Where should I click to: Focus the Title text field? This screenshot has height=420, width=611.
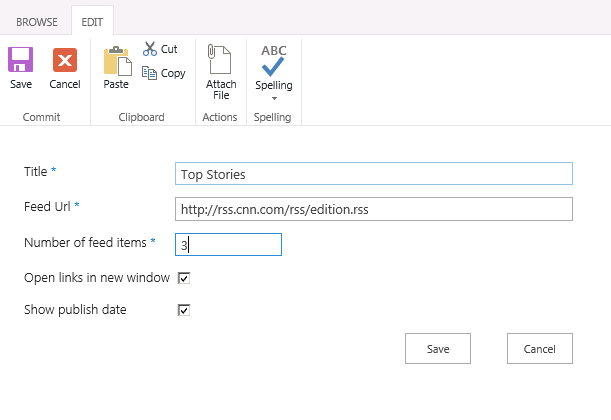(x=374, y=174)
